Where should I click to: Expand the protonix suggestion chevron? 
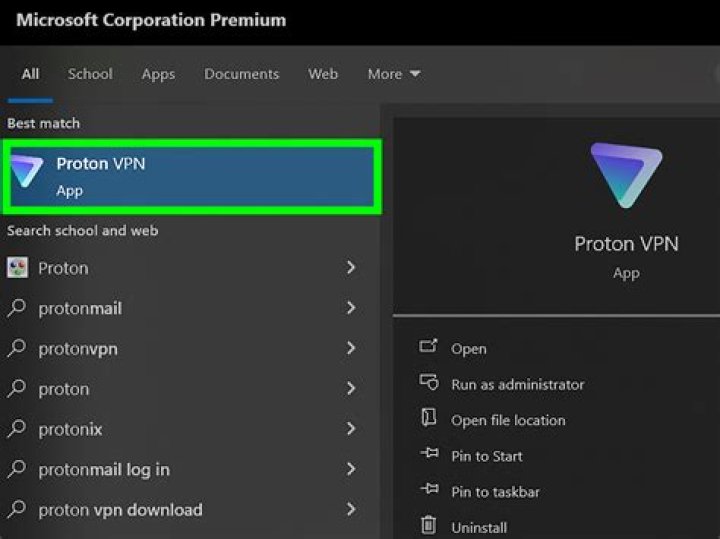pyautogui.click(x=351, y=428)
